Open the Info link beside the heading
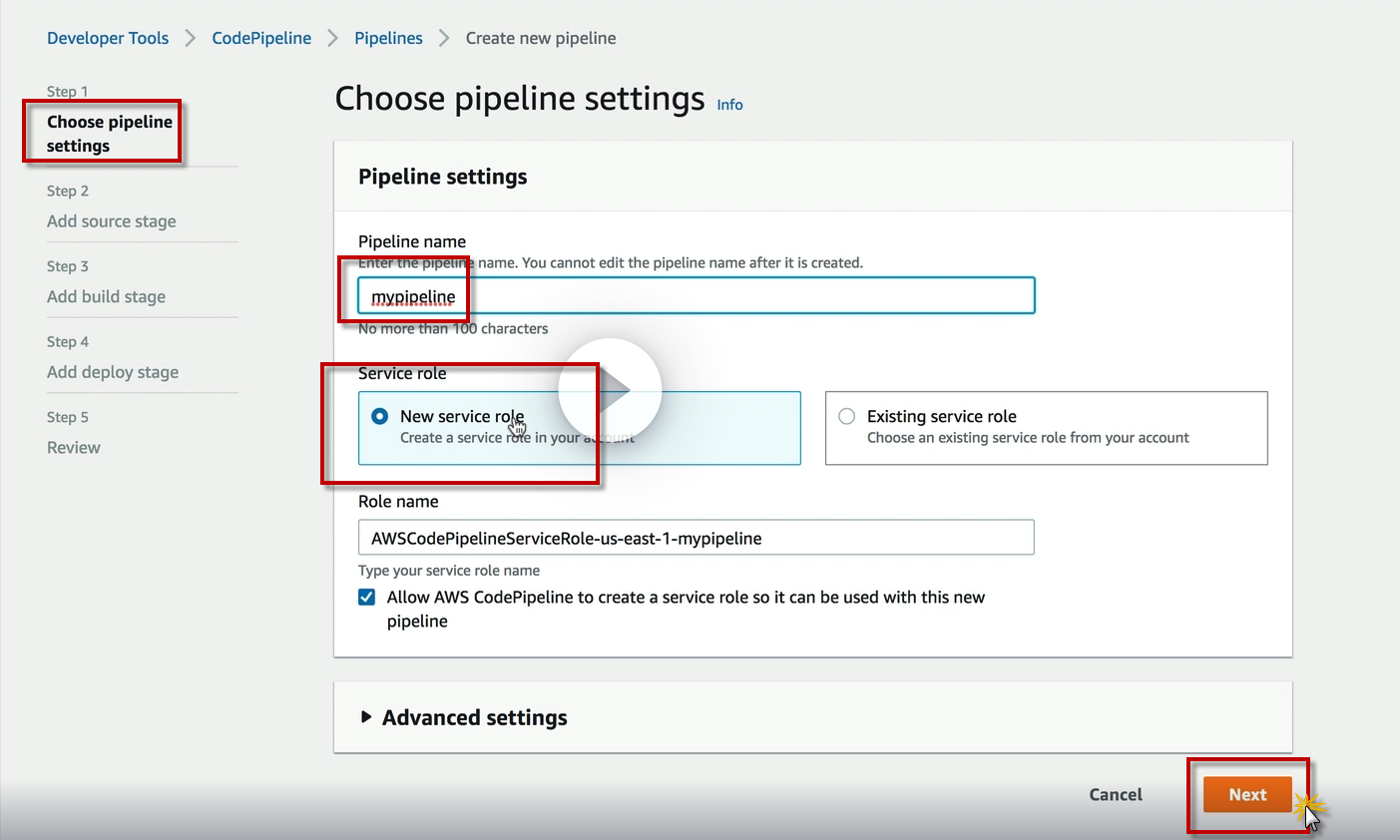1400x840 pixels. [x=729, y=105]
